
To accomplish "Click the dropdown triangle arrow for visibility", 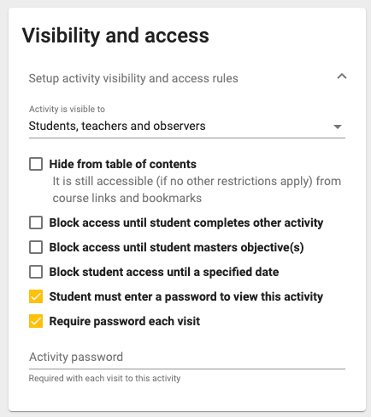I will point(337,127).
